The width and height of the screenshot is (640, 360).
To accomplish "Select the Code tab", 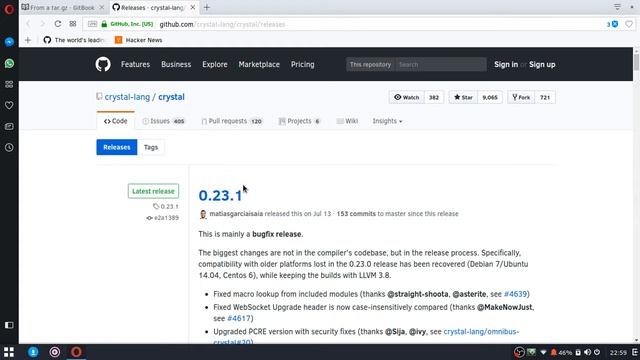I will coord(116,121).
